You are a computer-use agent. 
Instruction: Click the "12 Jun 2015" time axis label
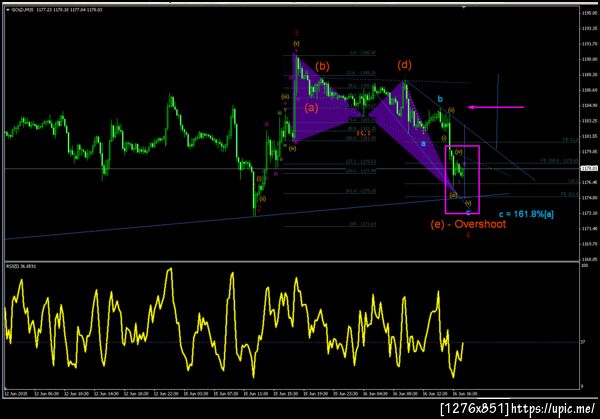tap(16, 393)
